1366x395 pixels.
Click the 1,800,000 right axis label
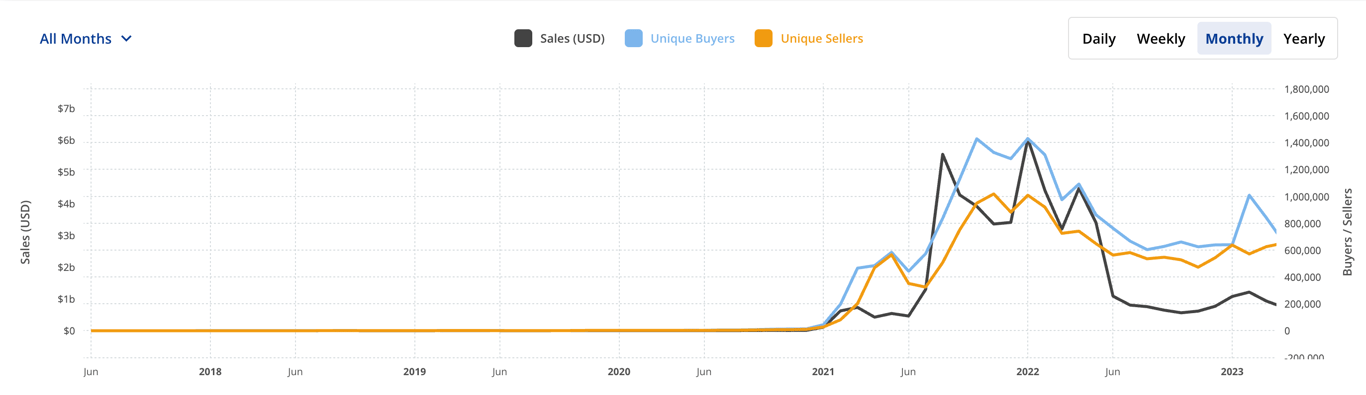point(1305,89)
